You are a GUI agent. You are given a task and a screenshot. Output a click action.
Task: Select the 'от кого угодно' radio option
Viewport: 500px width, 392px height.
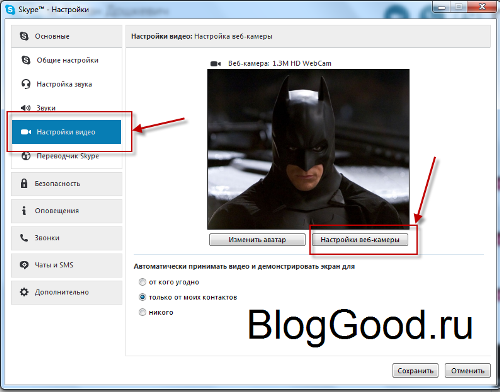tap(142, 282)
